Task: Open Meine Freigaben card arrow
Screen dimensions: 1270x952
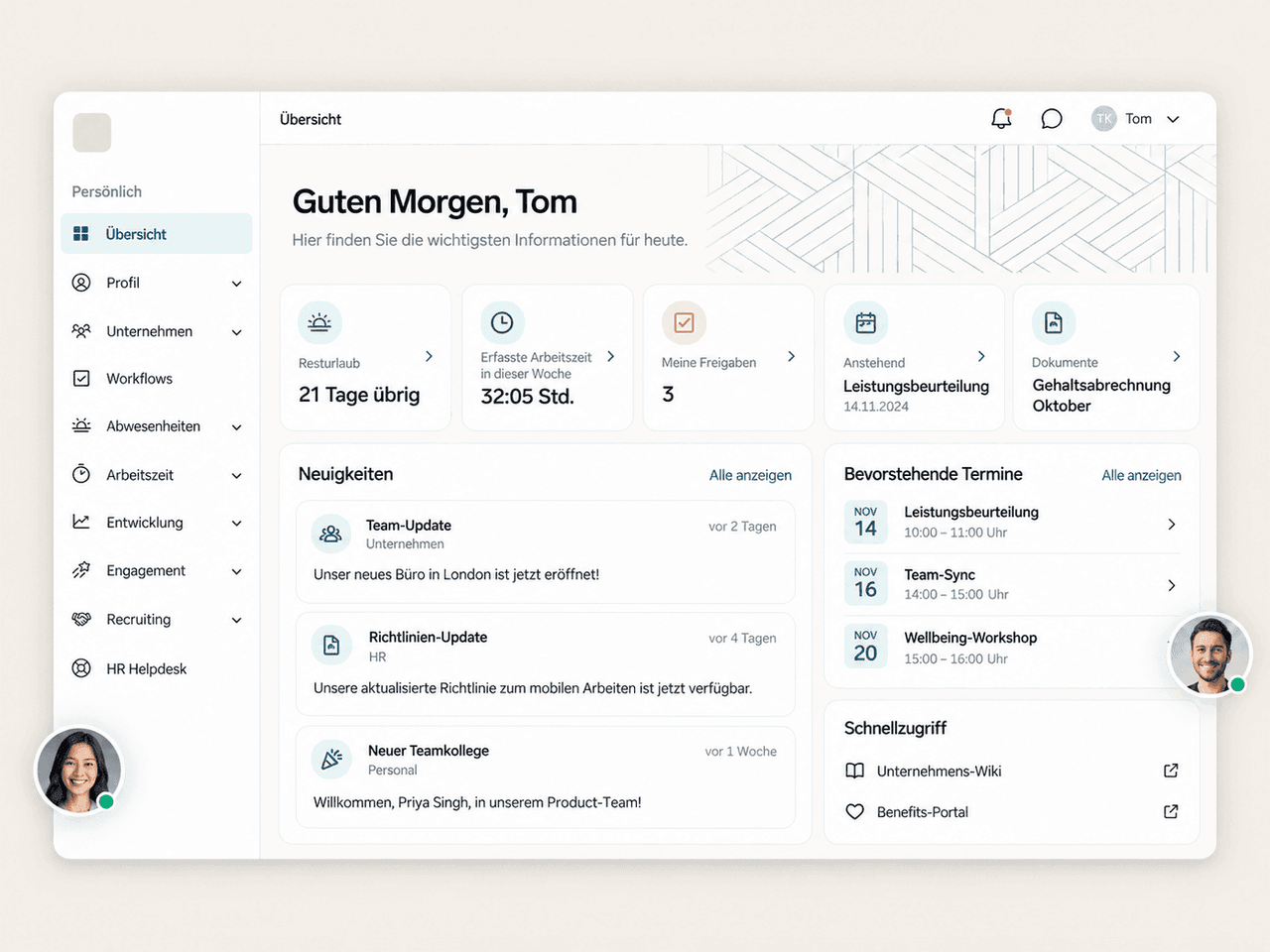Action: click(x=791, y=356)
